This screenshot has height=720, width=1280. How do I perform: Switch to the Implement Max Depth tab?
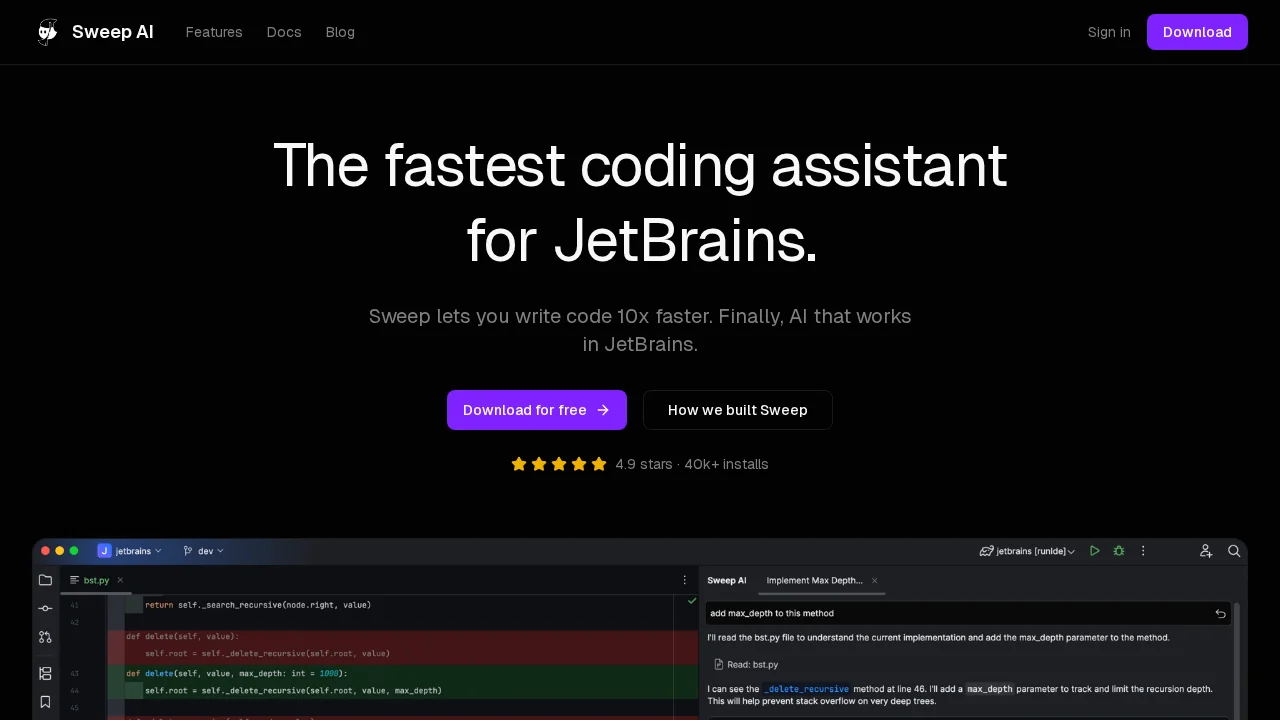click(814, 580)
